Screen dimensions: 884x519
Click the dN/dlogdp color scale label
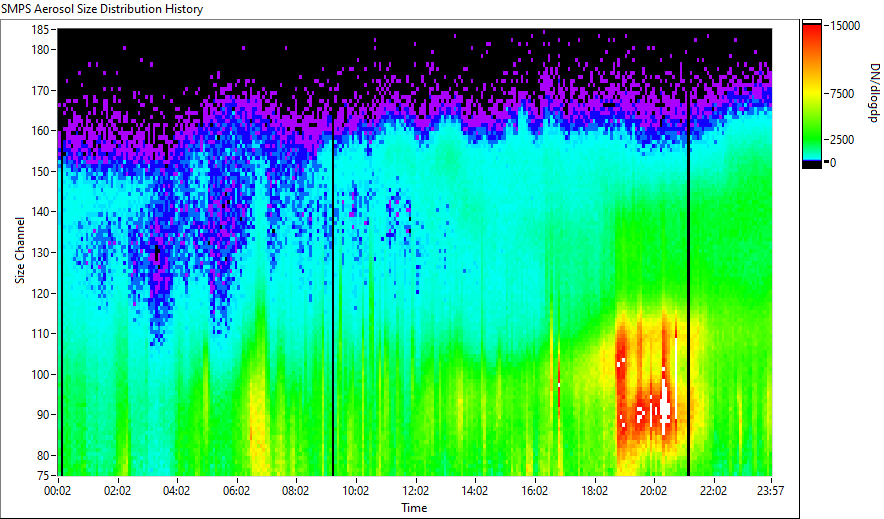coord(874,92)
